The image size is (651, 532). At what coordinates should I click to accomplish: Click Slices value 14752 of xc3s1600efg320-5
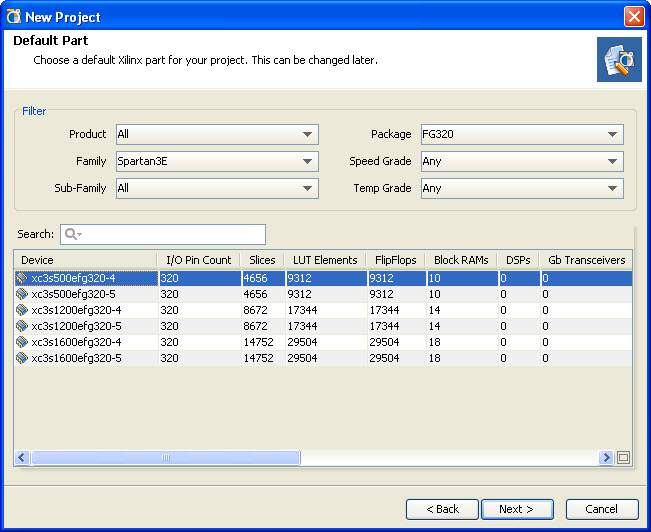[258, 358]
